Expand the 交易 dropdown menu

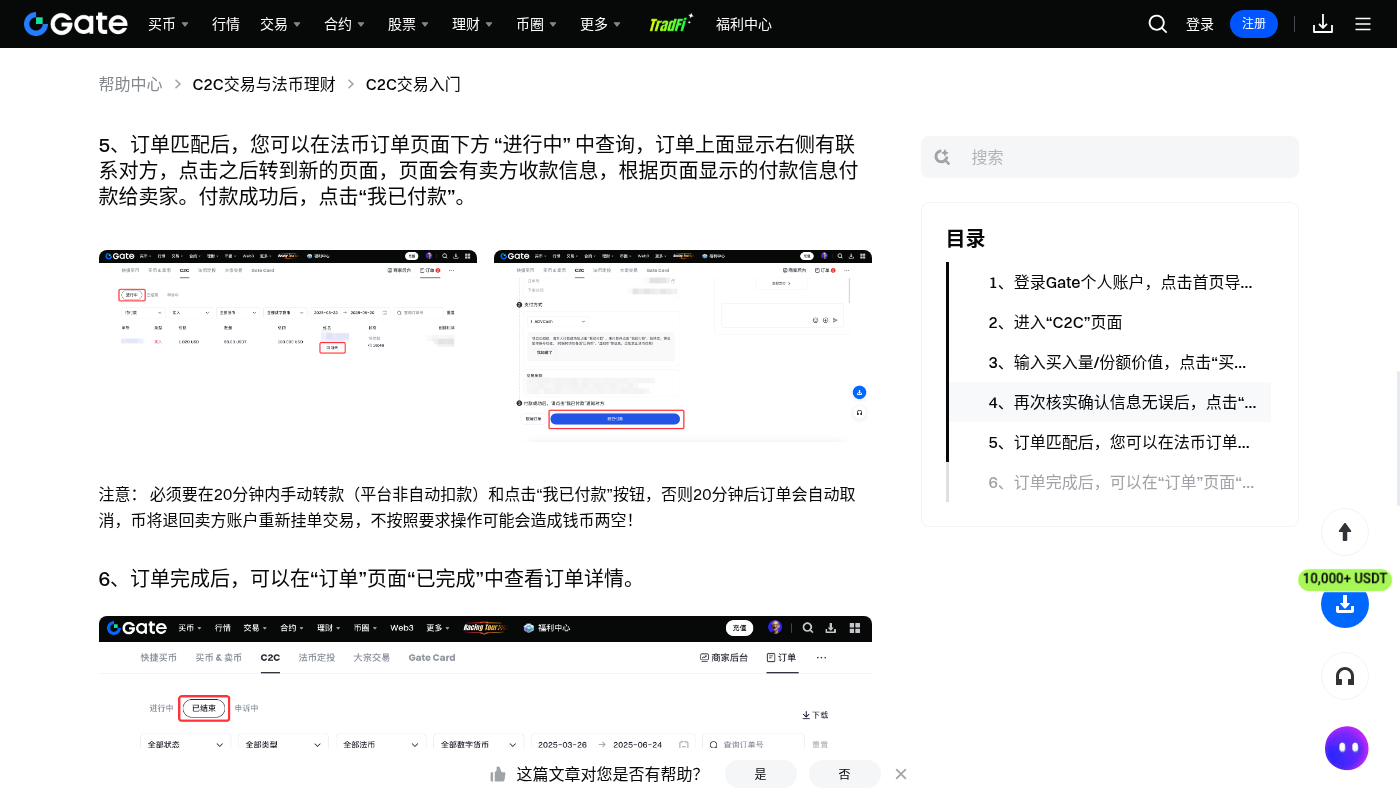point(281,24)
